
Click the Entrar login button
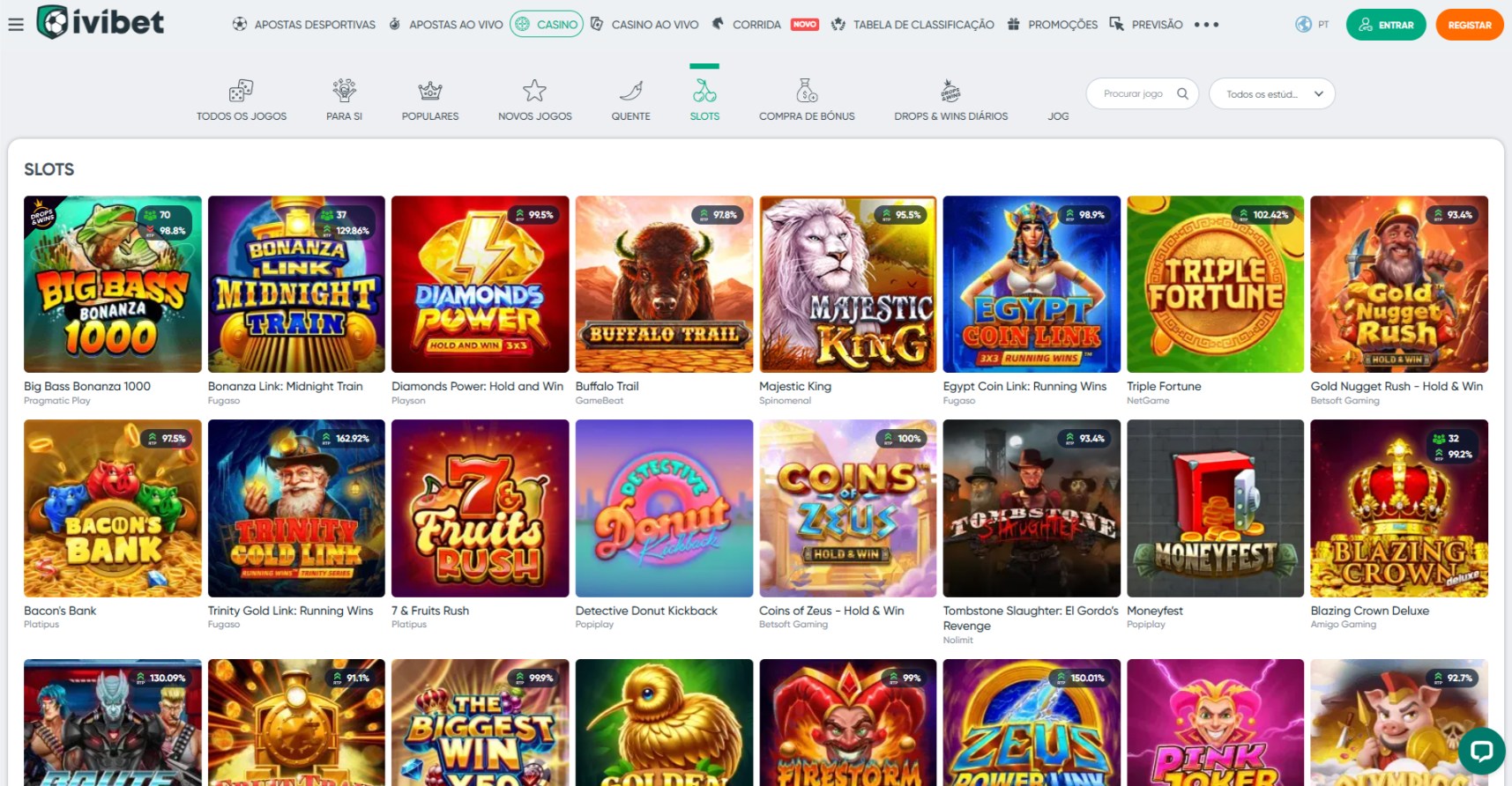(1386, 25)
